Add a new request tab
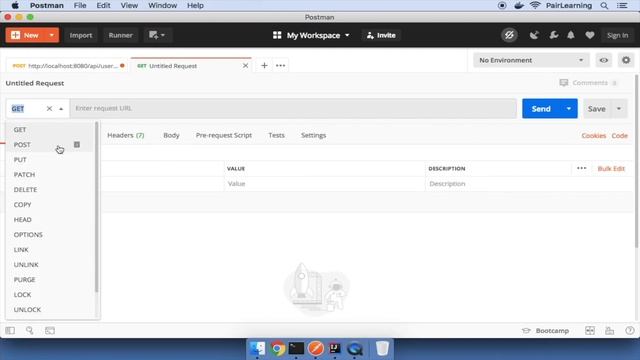Image resolution: width=640 pixels, height=360 pixels. tap(264, 66)
